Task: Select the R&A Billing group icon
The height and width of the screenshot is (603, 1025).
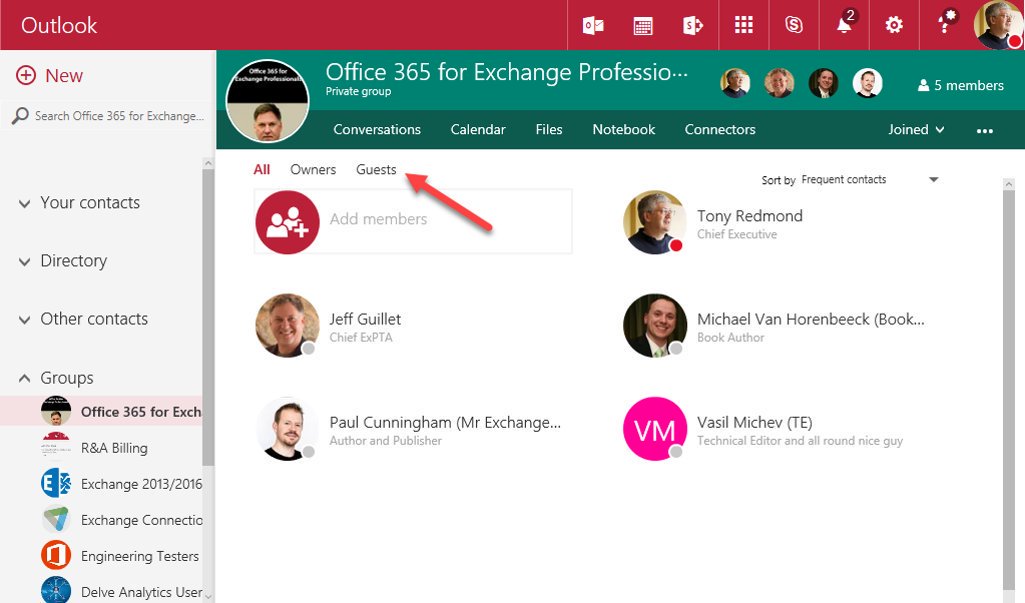Action: 56,448
